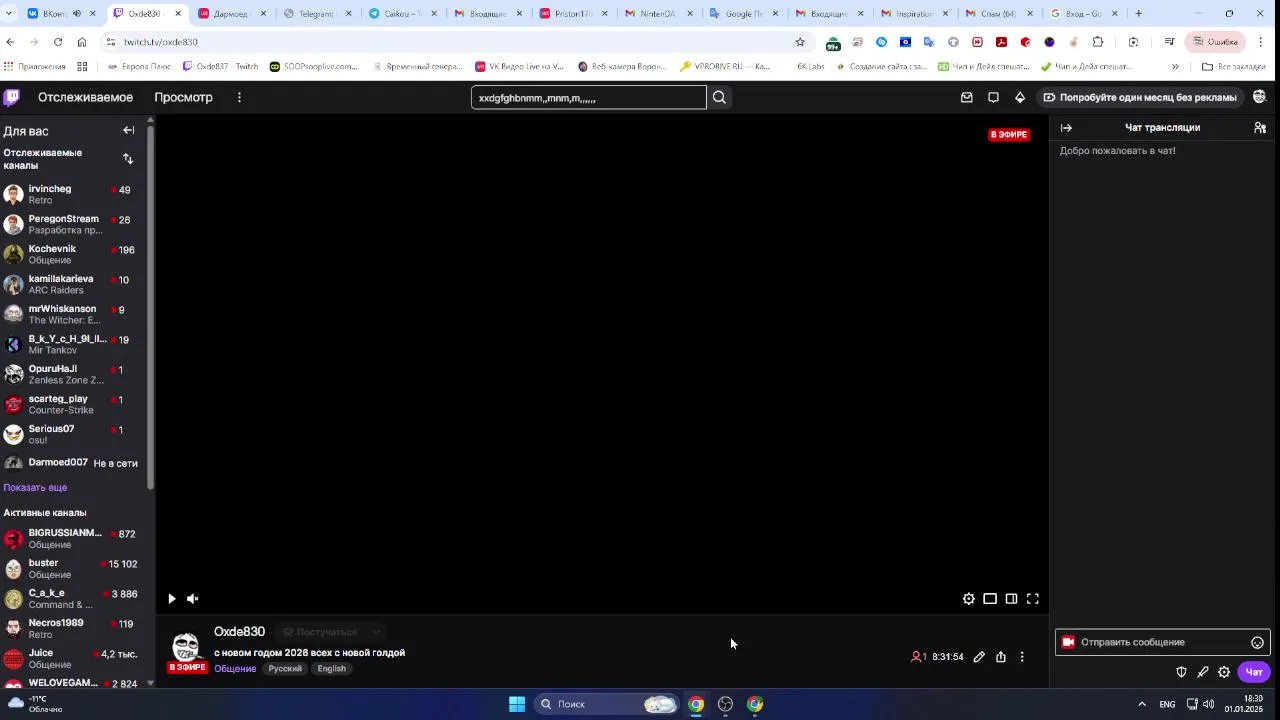The image size is (1280, 720).
Task: Open the Chrome extensions puzzle icon
Action: click(x=1098, y=42)
